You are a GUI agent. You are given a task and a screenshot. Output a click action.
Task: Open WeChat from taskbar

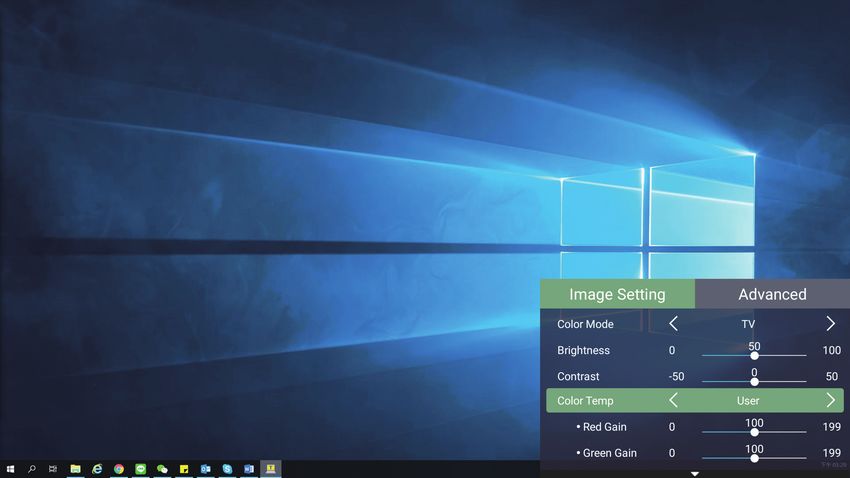[x=162, y=469]
